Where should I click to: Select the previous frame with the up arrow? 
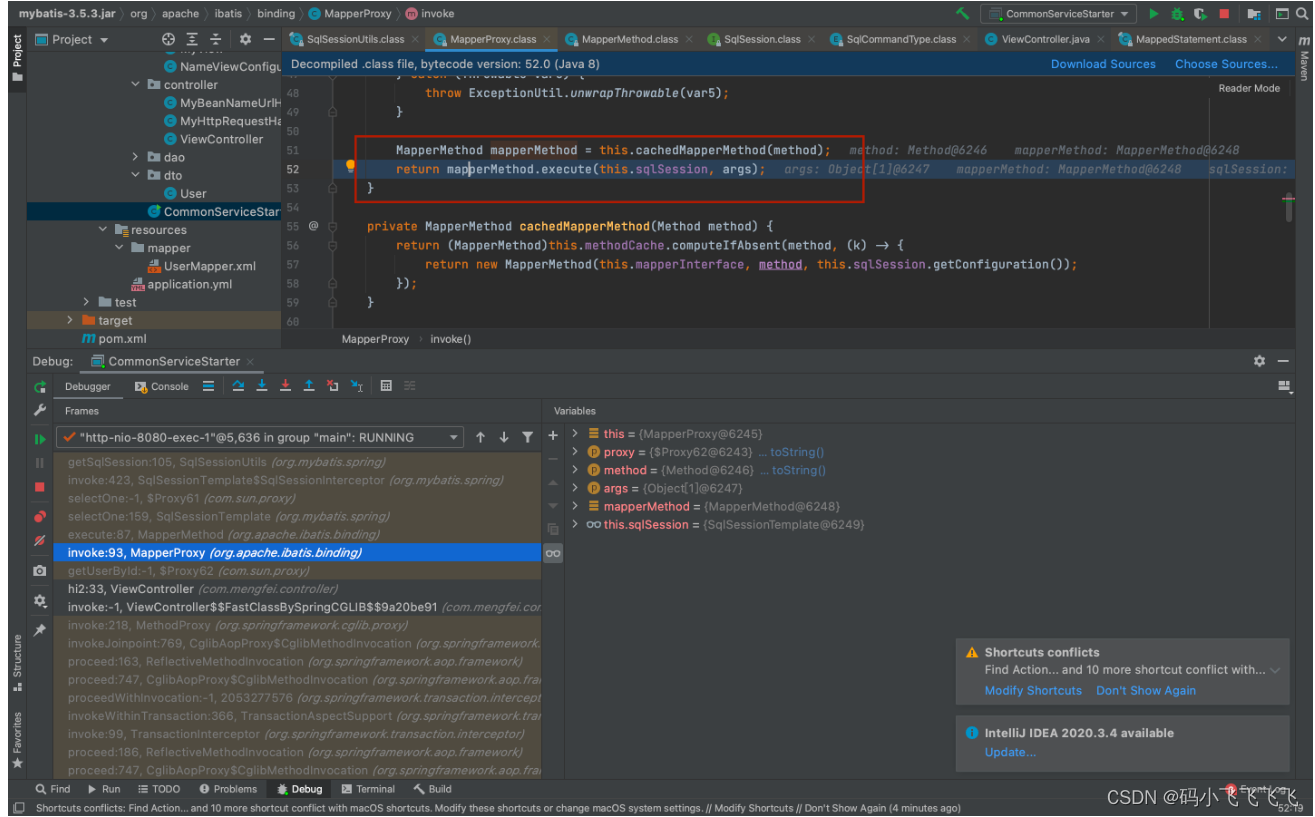pos(481,437)
